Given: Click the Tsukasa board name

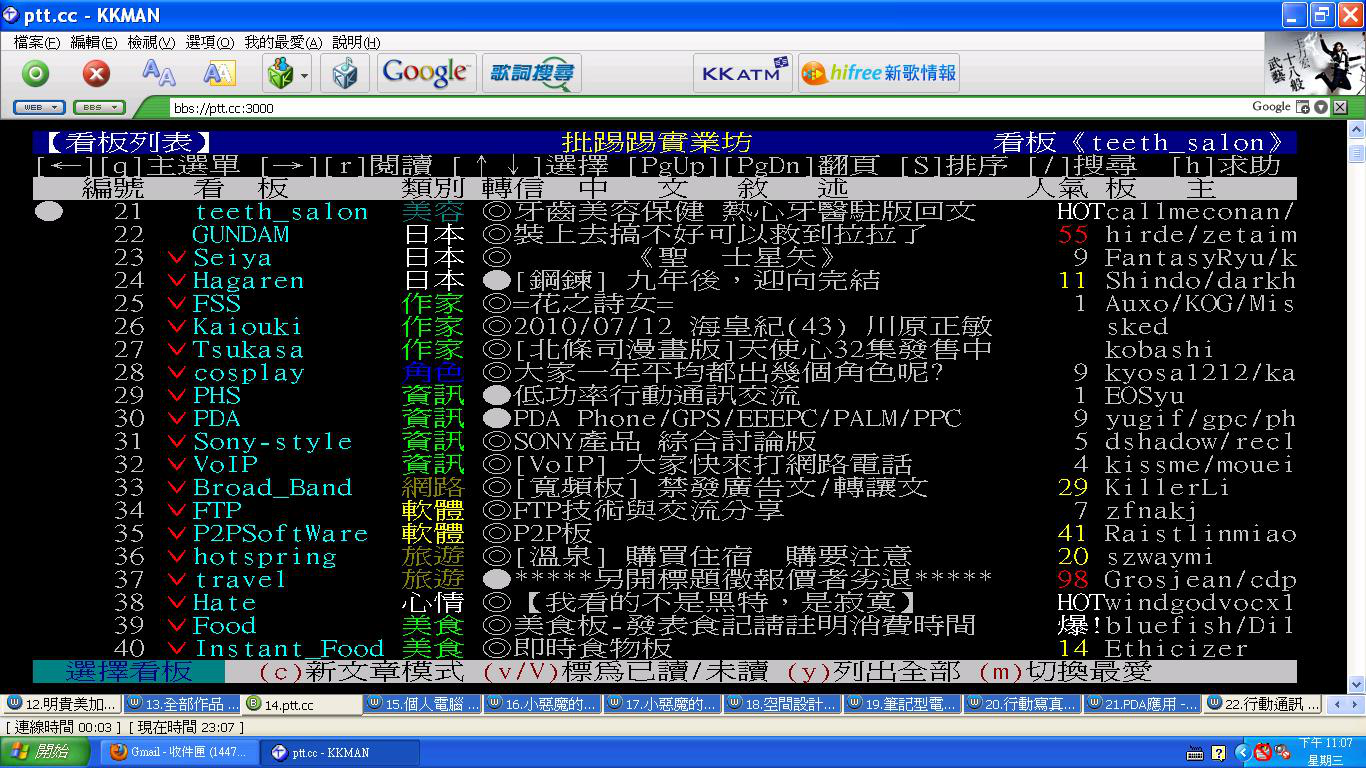Looking at the screenshot, I should tap(248, 350).
